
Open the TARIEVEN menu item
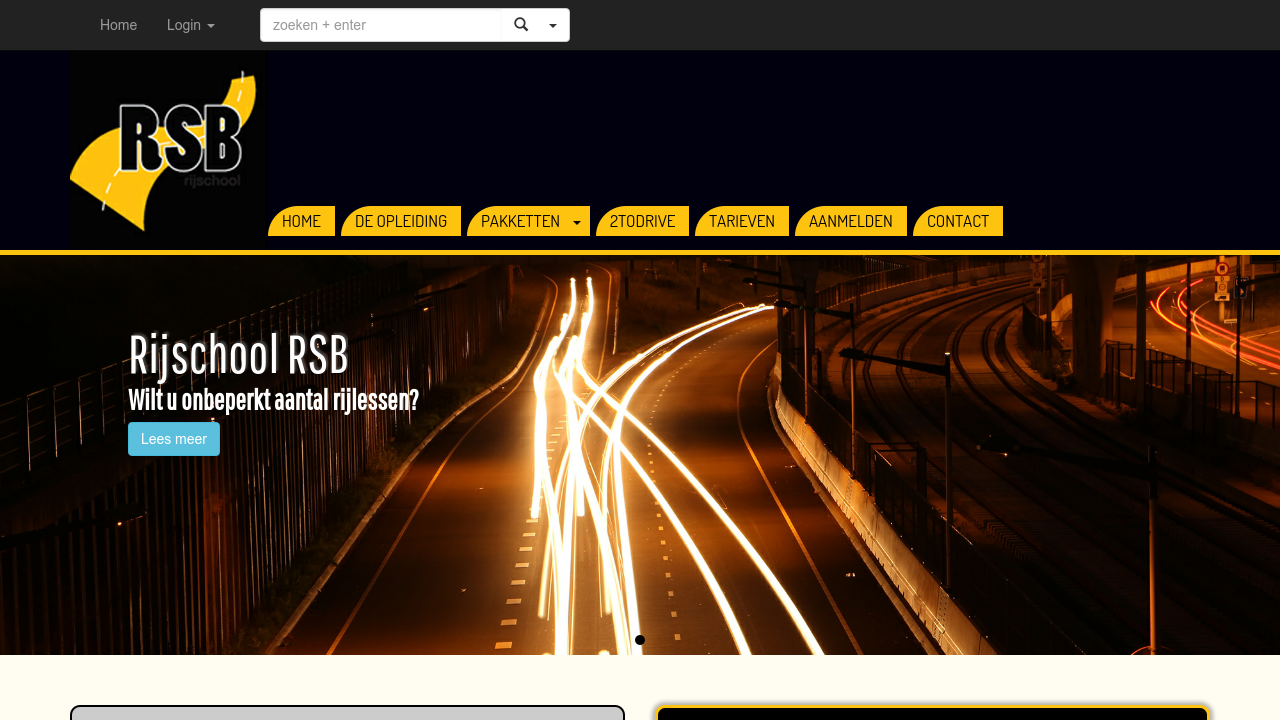742,221
